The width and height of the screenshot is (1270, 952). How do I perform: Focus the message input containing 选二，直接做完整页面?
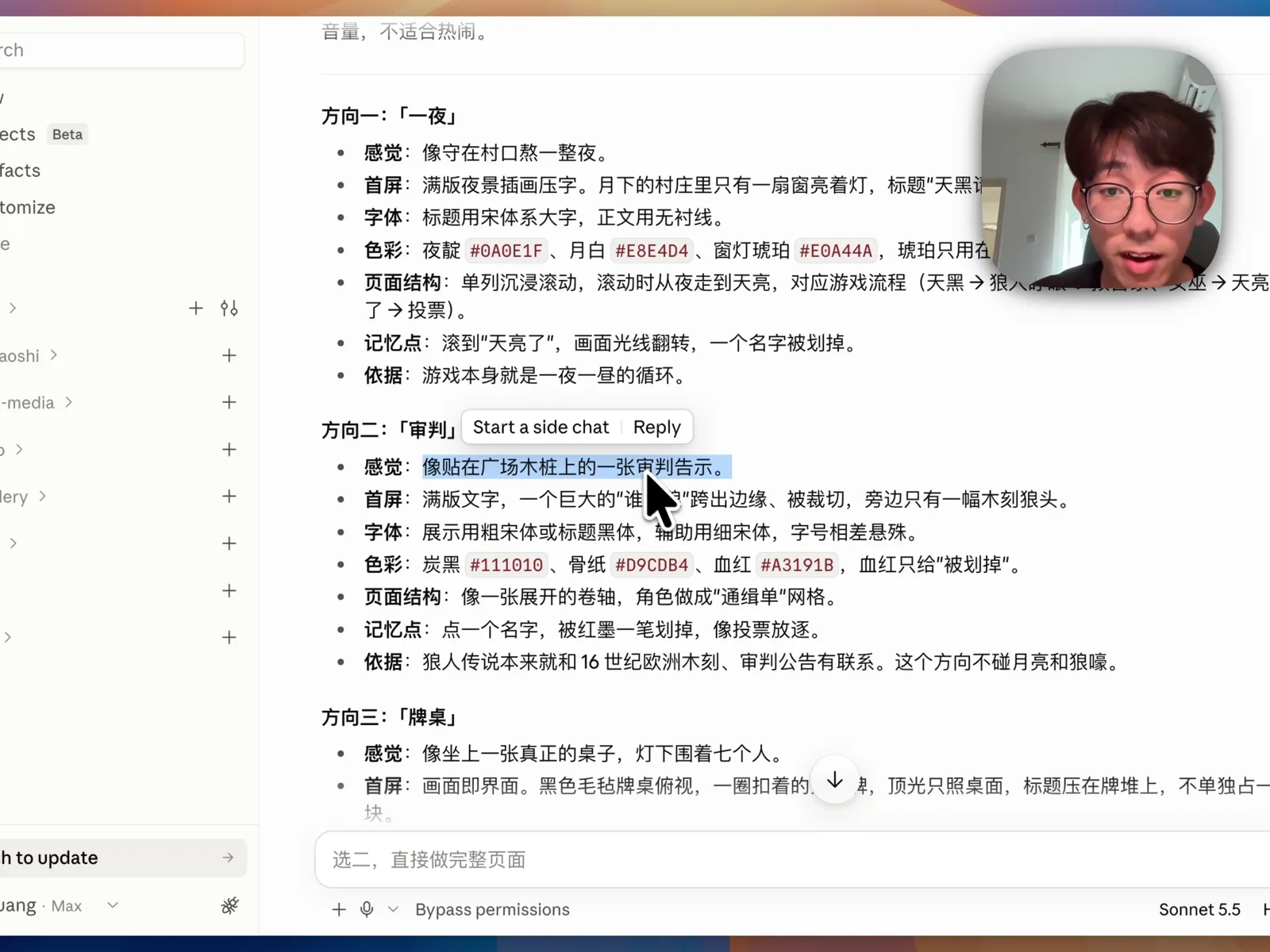792,859
